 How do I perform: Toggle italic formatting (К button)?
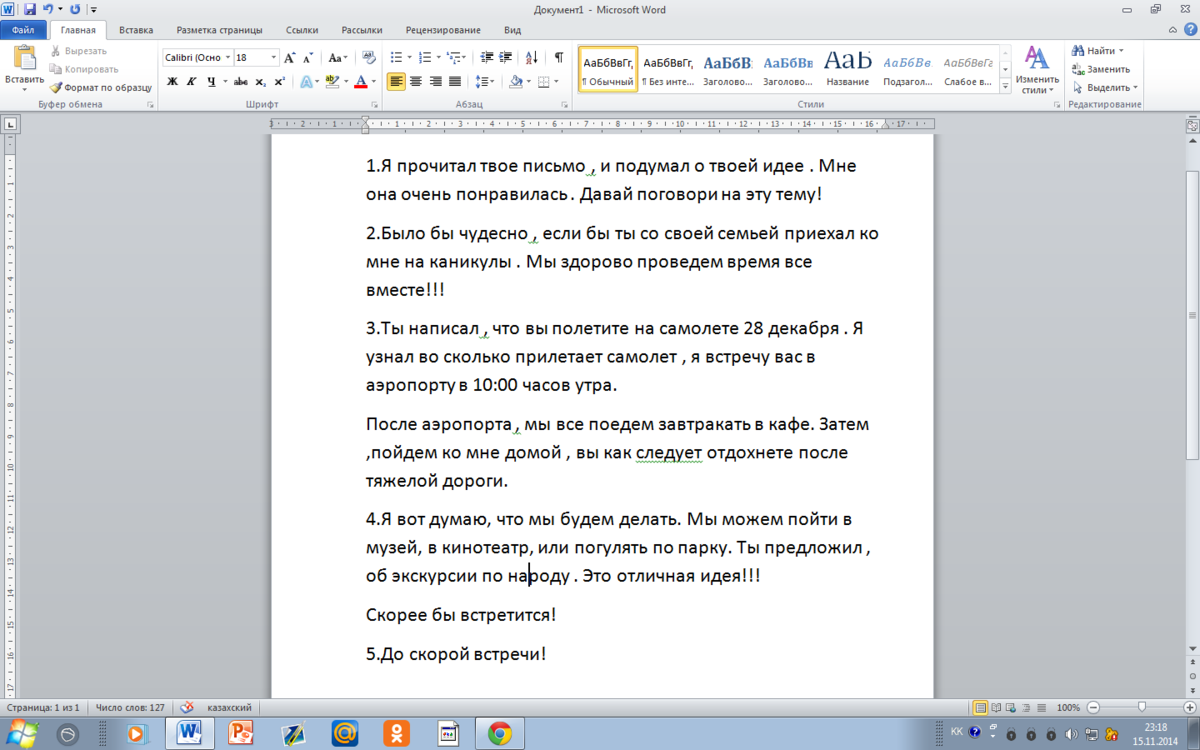point(190,82)
